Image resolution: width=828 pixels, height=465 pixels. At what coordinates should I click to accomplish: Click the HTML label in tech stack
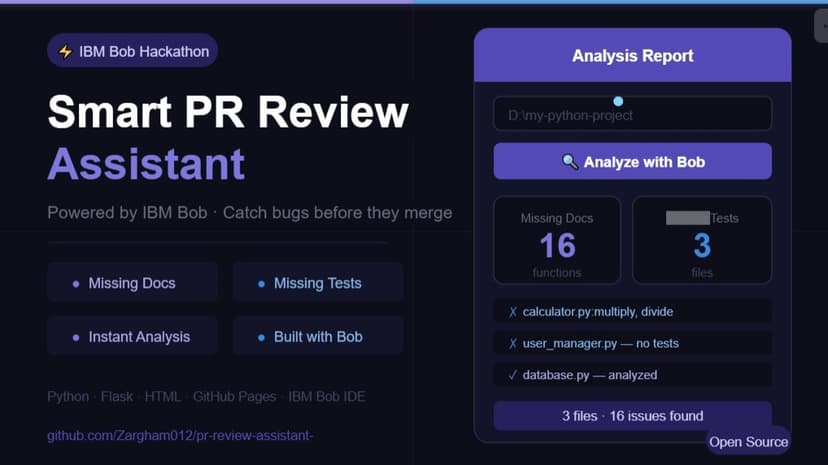click(163, 396)
